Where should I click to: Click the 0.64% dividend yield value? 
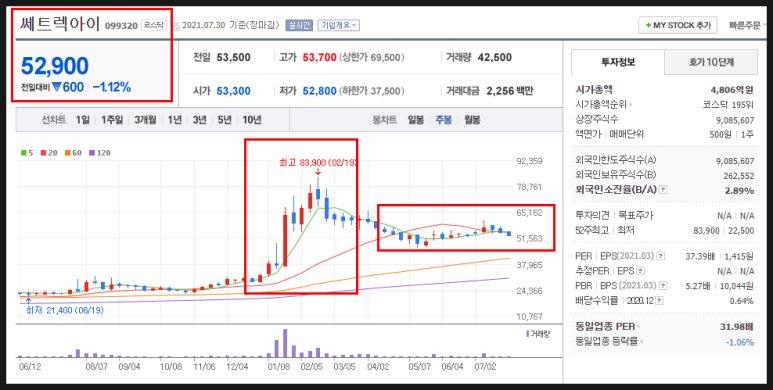pos(742,300)
